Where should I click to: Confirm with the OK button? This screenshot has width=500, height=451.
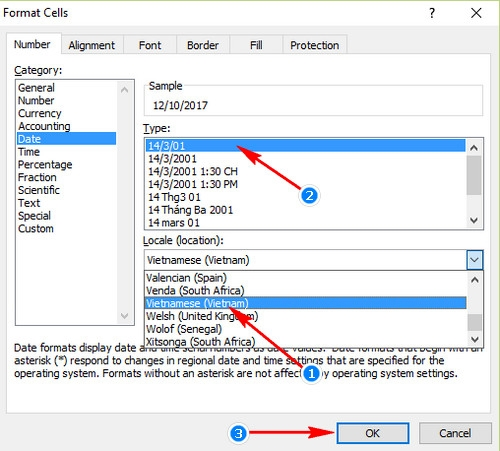pyautogui.click(x=373, y=433)
